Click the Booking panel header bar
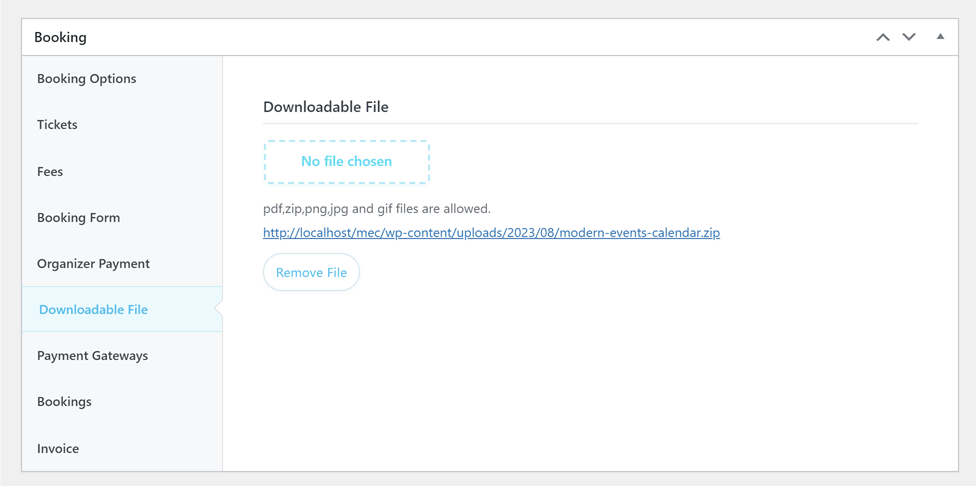 (x=450, y=37)
